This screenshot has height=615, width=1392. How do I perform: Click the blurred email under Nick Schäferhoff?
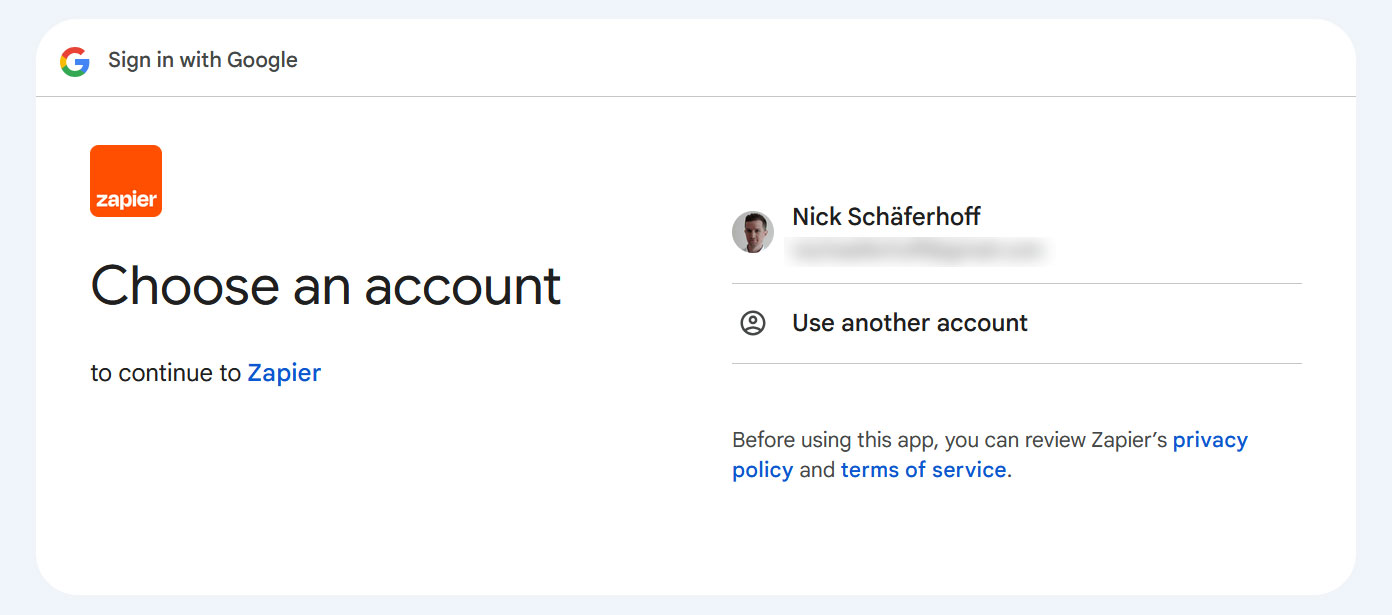pyautogui.click(x=918, y=250)
